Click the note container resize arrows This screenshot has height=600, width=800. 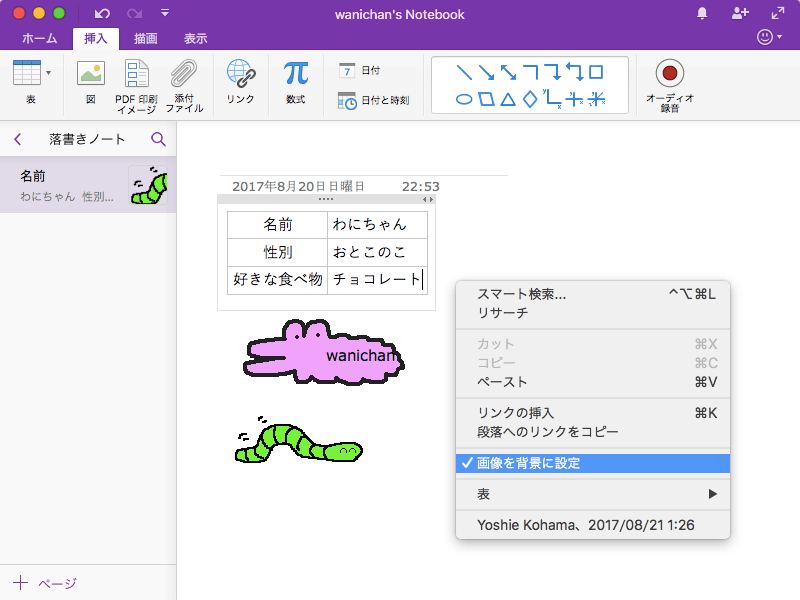tap(428, 199)
